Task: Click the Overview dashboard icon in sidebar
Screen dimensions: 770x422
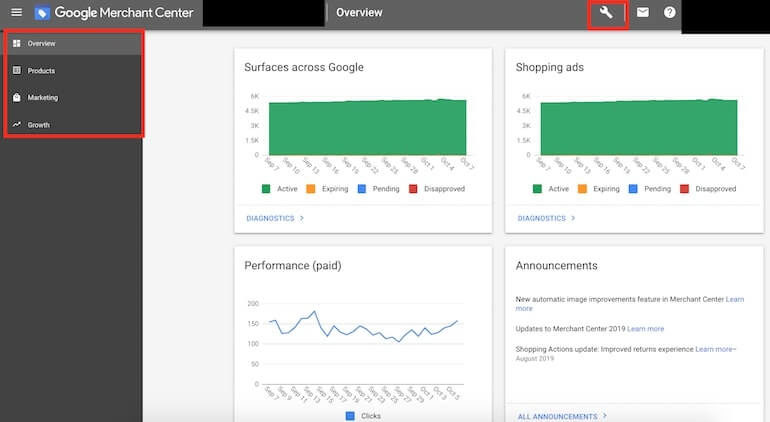Action: pyautogui.click(x=16, y=44)
